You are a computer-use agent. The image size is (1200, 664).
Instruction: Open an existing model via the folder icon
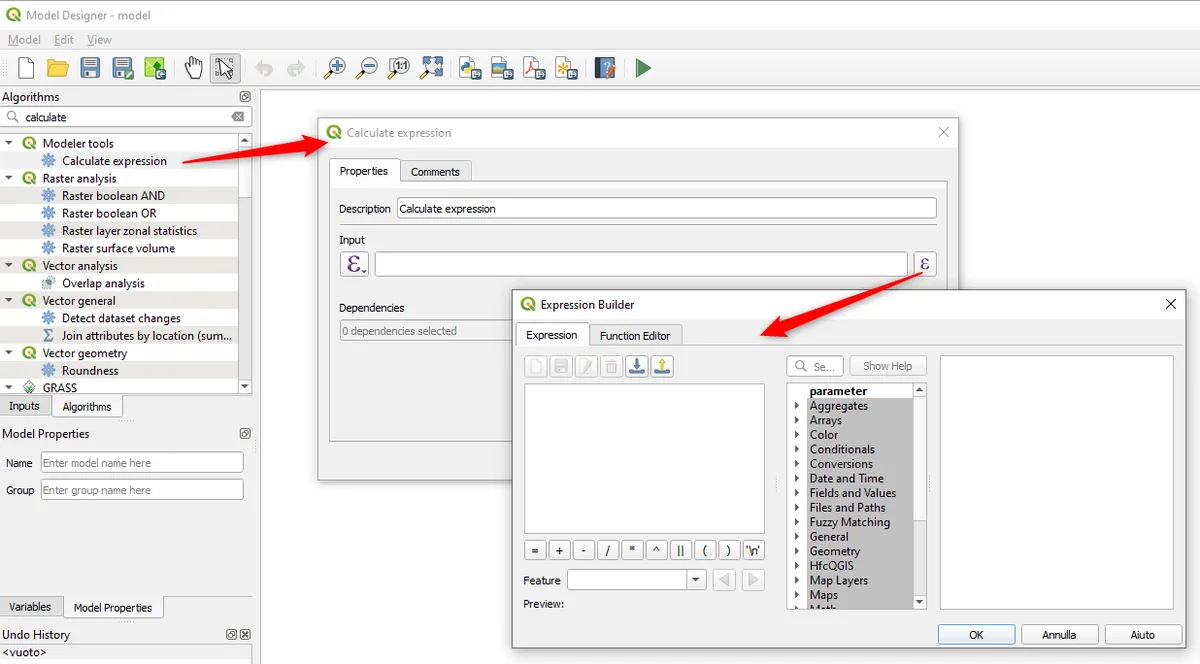click(x=58, y=68)
